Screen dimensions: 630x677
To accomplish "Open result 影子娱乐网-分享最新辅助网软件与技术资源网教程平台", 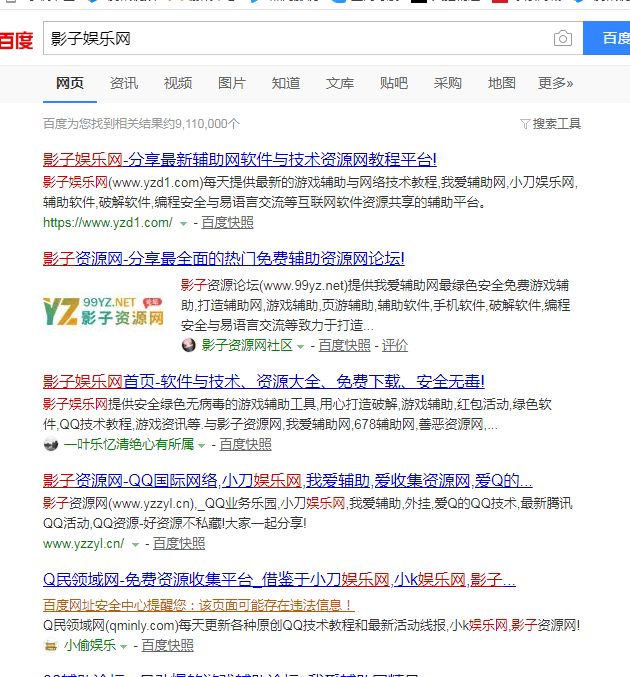I will pyautogui.click(x=240, y=160).
